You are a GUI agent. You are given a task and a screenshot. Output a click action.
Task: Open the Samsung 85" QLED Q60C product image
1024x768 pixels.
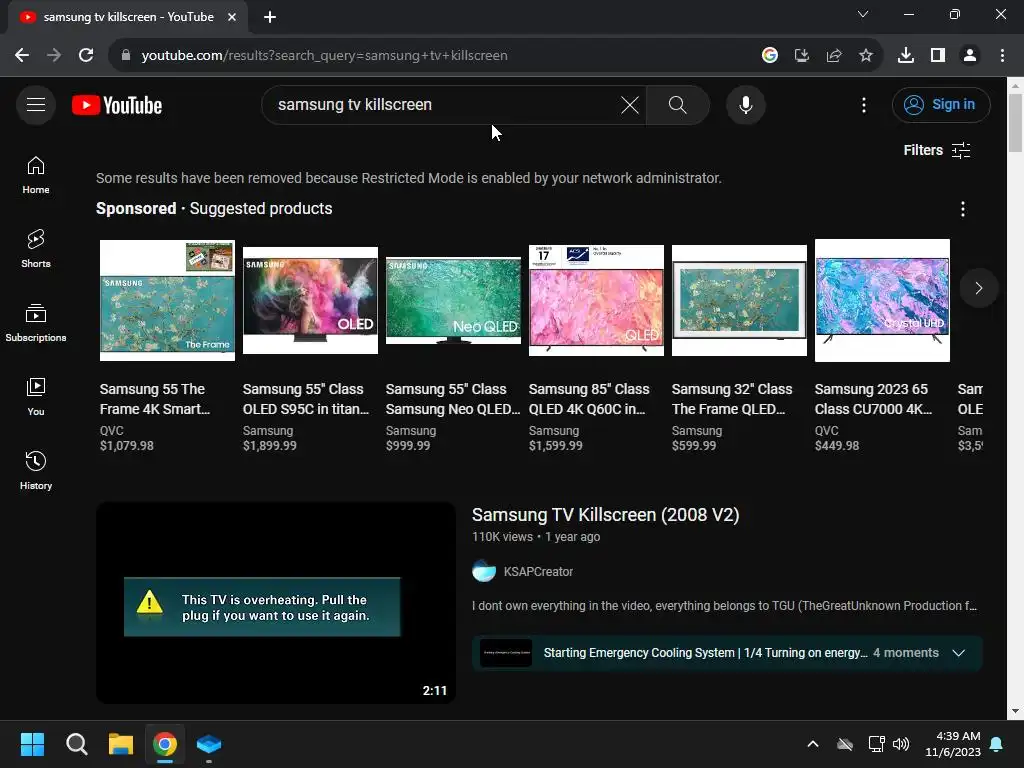click(596, 300)
